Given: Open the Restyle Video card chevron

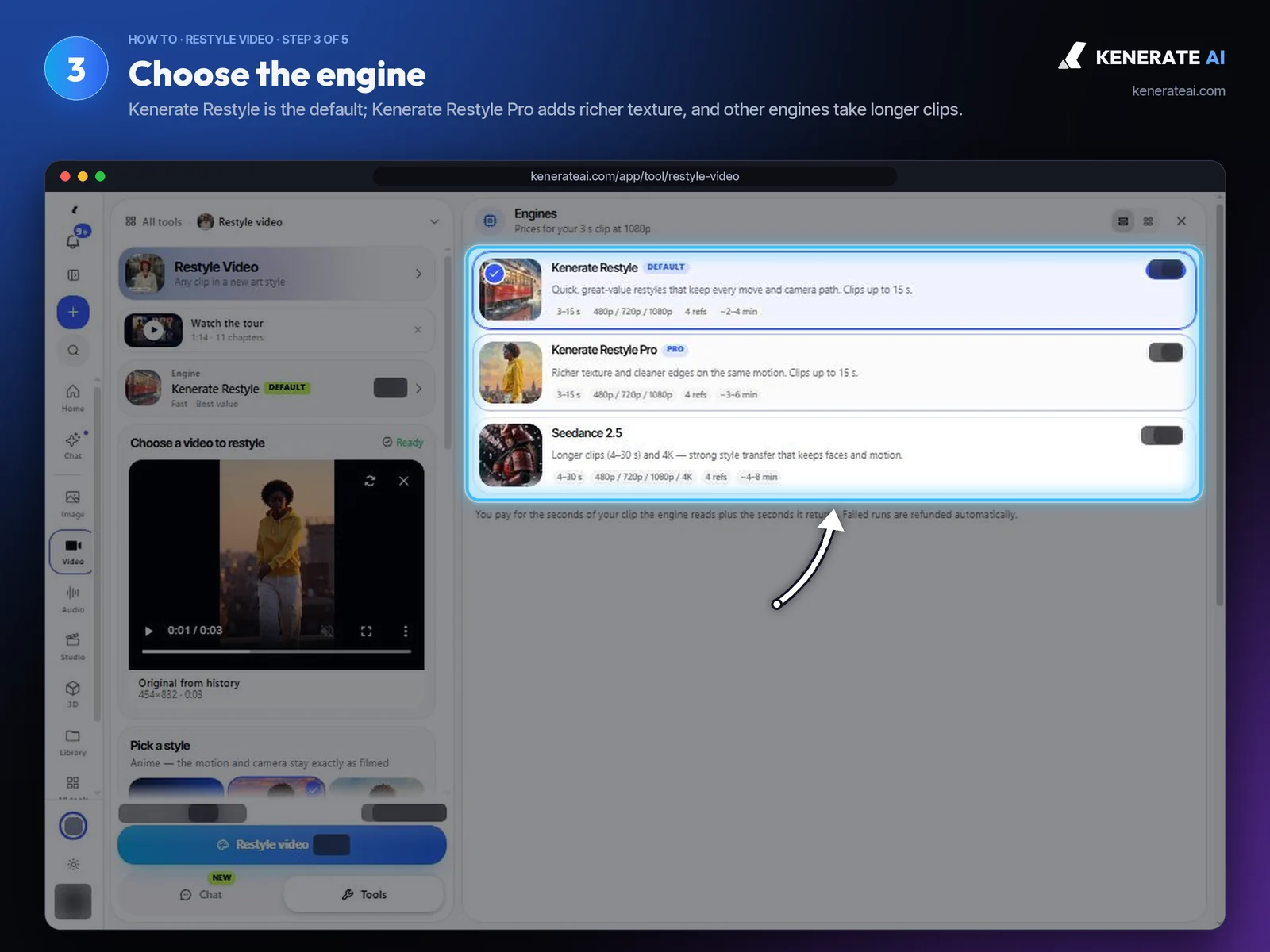Looking at the screenshot, I should pos(418,274).
